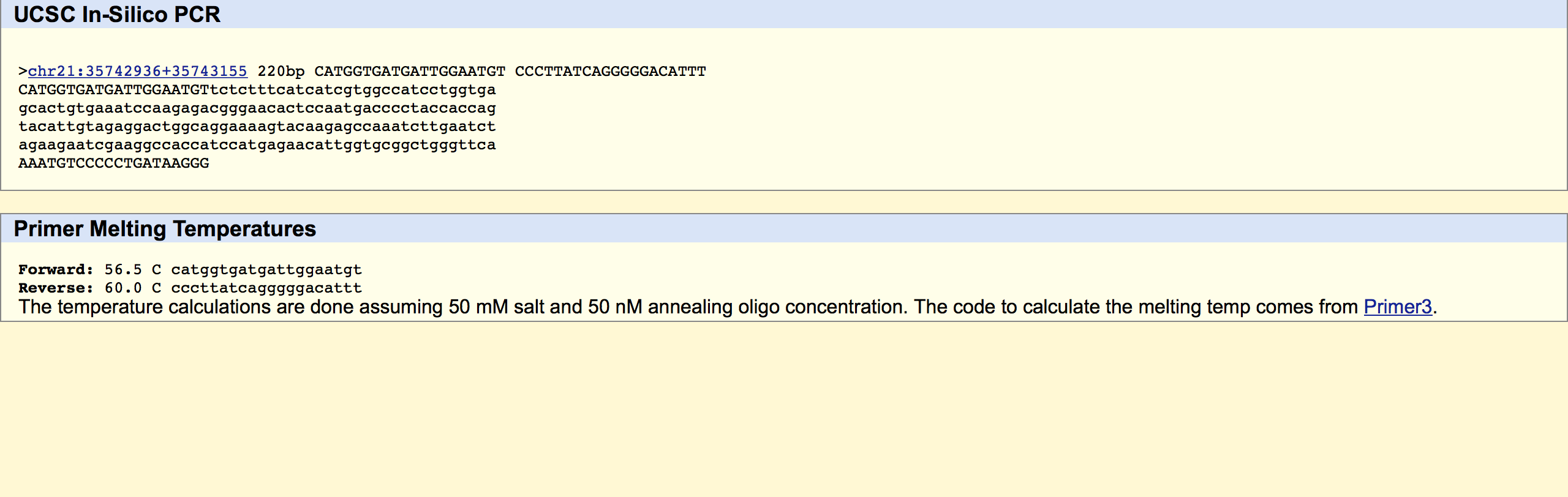Click uppercase forward primer CATGGTGATGATTGGAATGT in result header
Image resolution: width=1568 pixels, height=497 pixels.
(x=410, y=72)
